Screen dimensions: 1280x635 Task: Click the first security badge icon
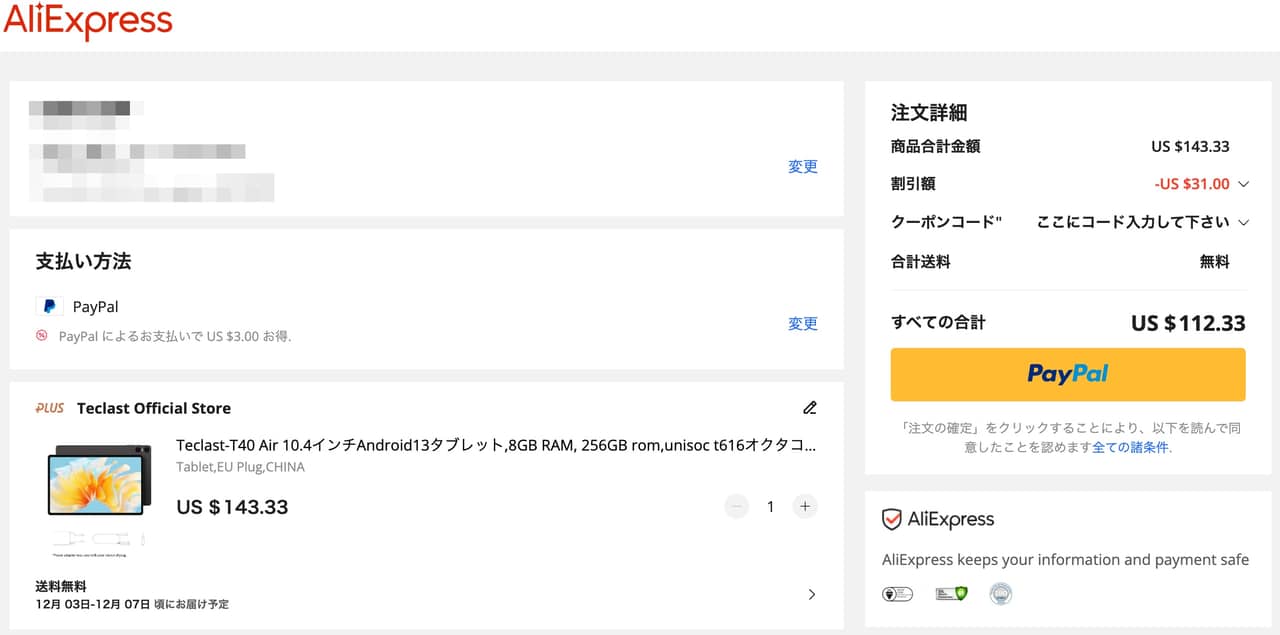point(897,594)
